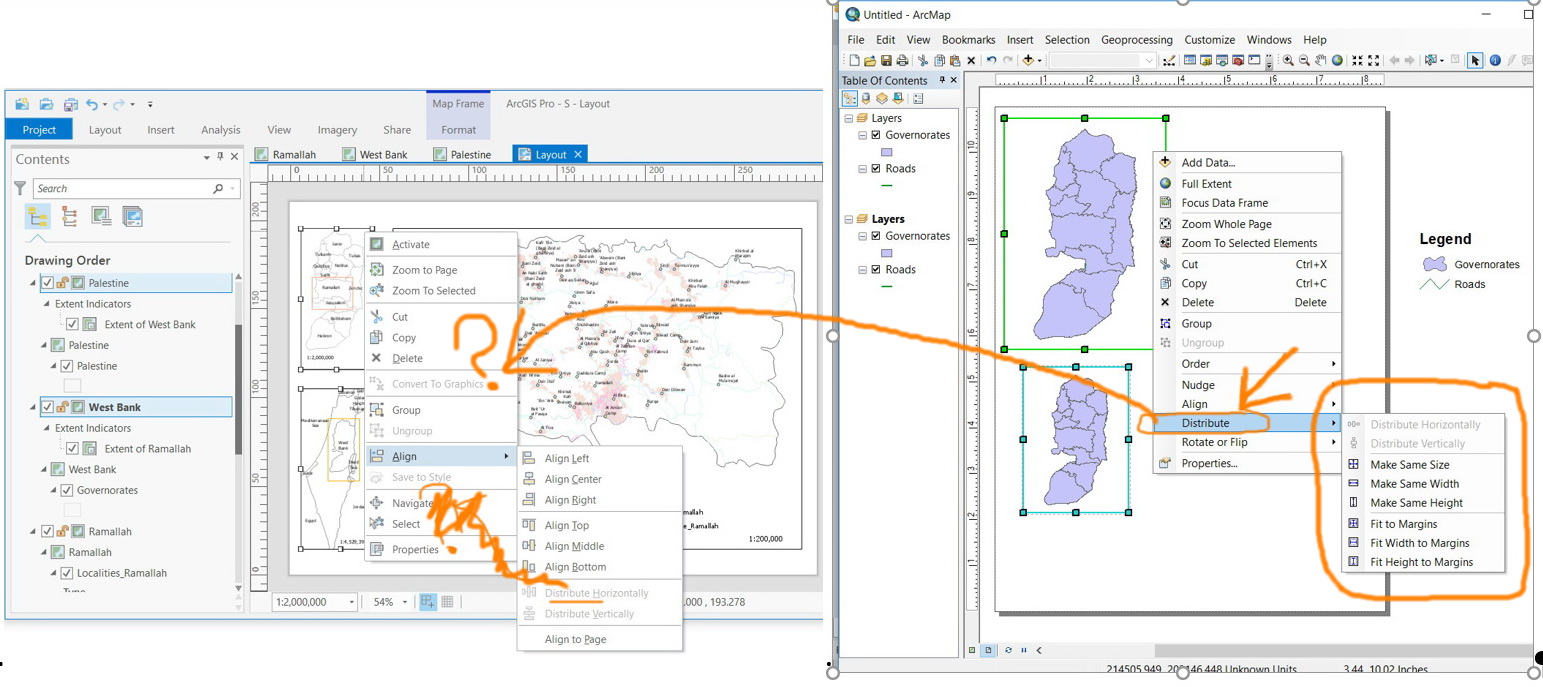Viewport: 1543px width, 687px height.
Task: Click List By Visibility in ArcMap TOC
Action: pyautogui.click(x=882, y=98)
